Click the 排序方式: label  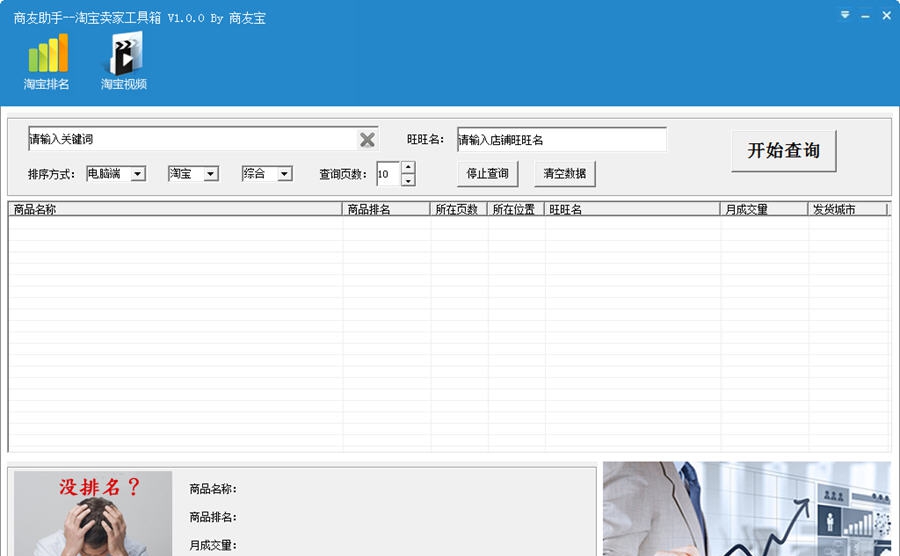tap(52, 174)
